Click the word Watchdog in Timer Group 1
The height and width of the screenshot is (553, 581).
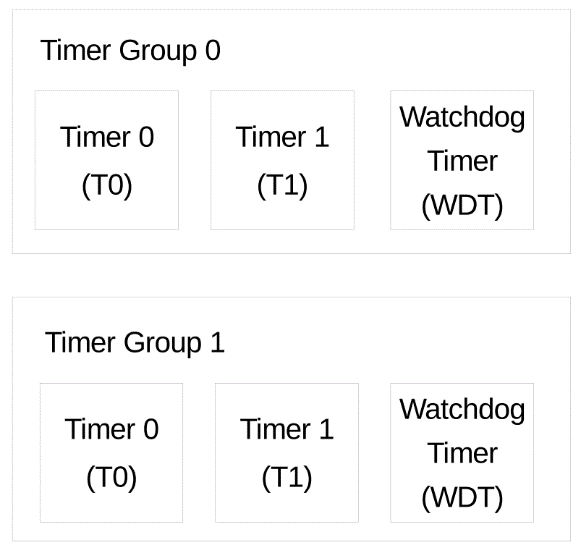462,410
